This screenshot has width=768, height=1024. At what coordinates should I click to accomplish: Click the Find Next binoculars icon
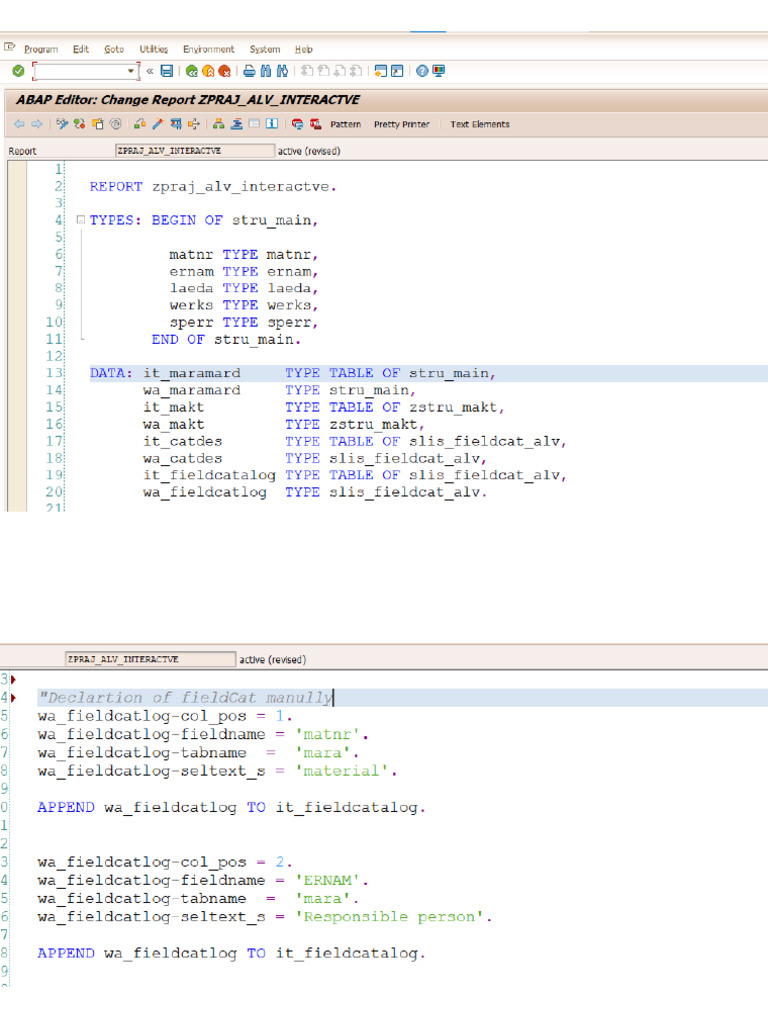[x=282, y=71]
